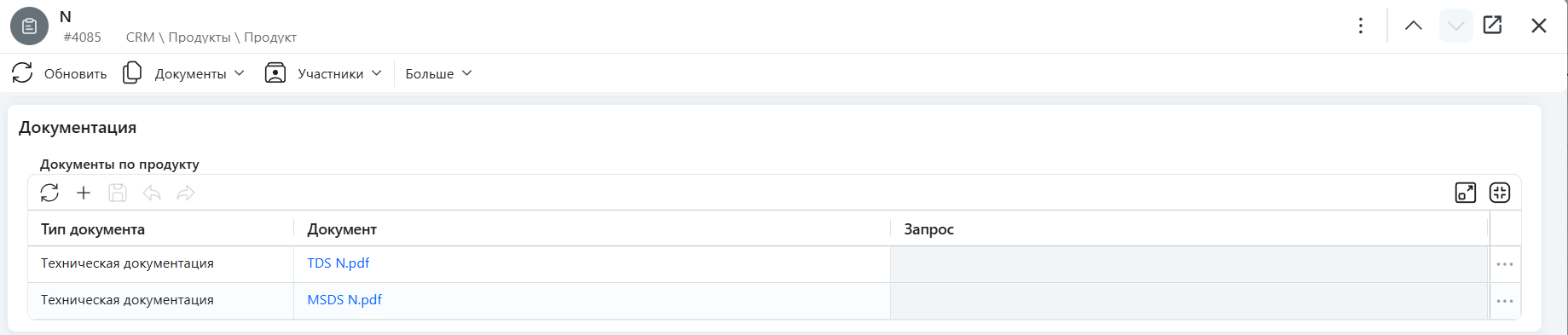Open the record in a new window
1568x335 pixels.
click(x=1492, y=25)
